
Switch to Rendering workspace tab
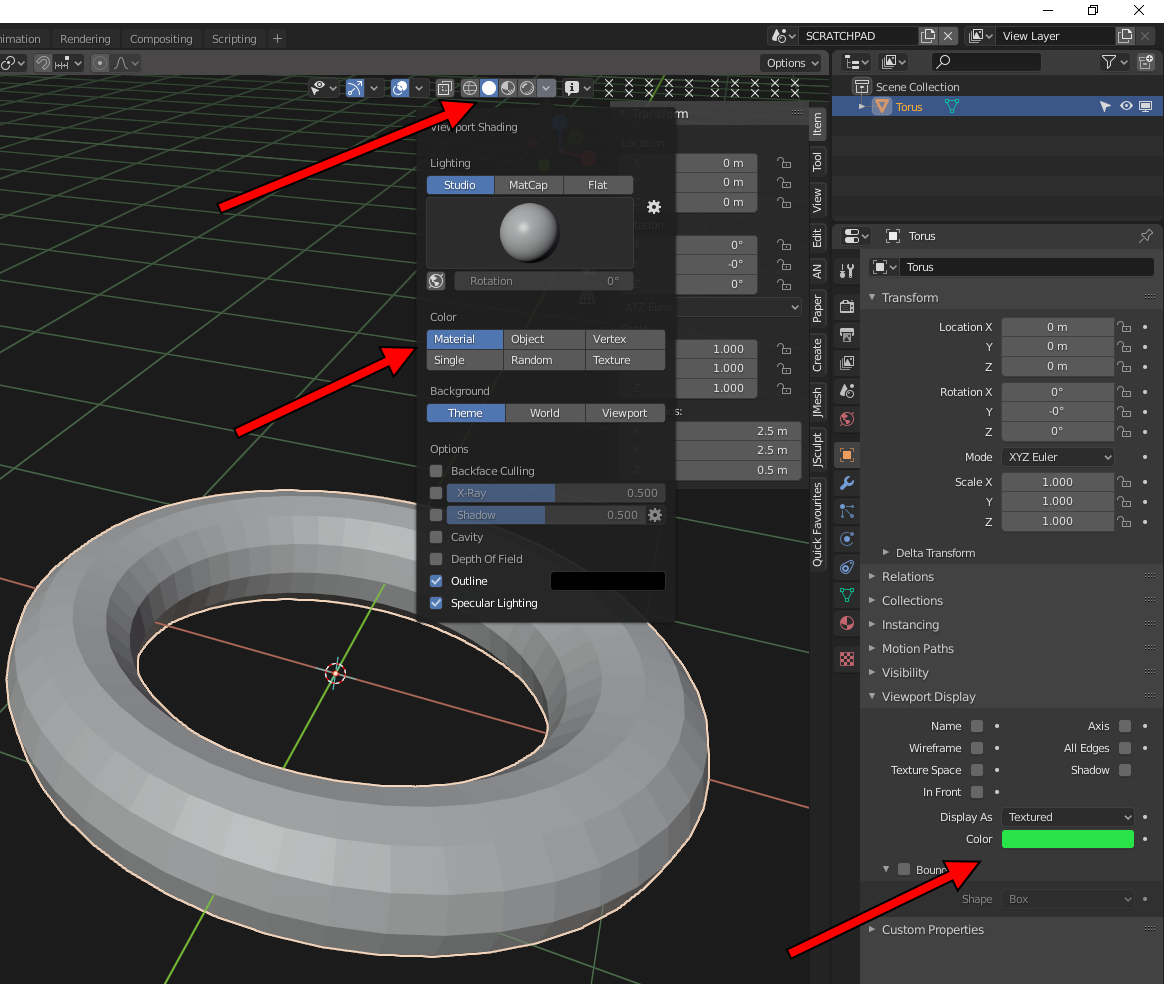tap(85, 39)
